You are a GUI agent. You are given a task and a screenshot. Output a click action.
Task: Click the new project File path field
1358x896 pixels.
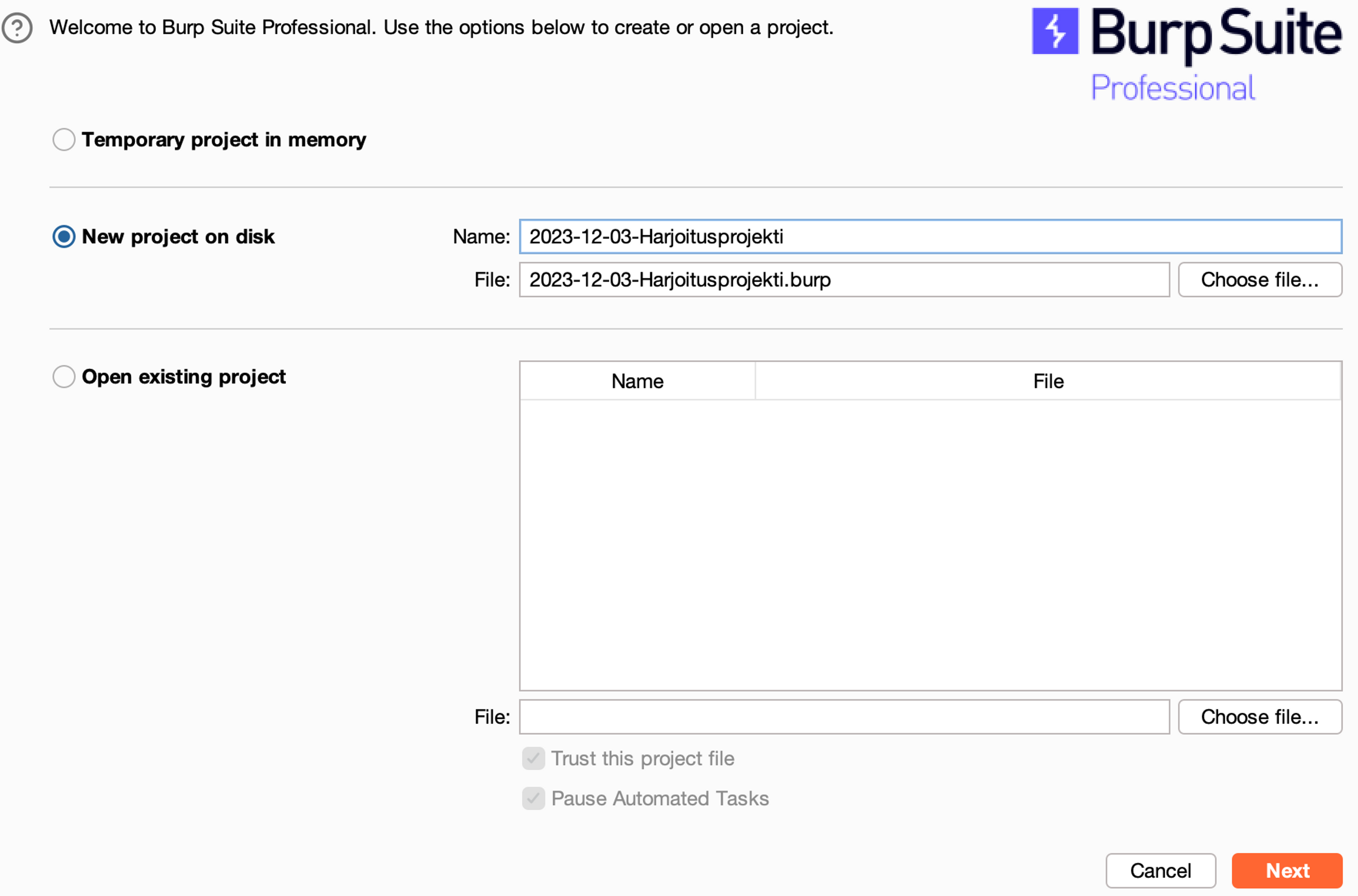(x=843, y=280)
